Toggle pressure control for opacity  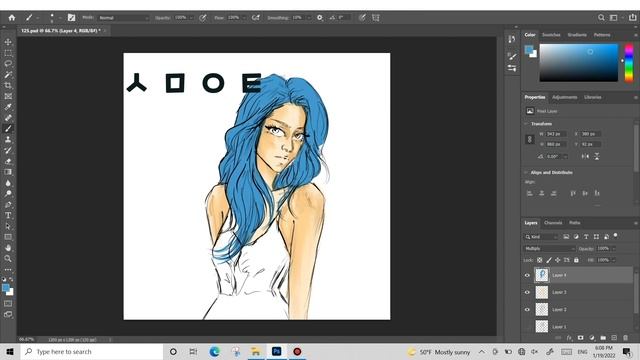point(202,18)
